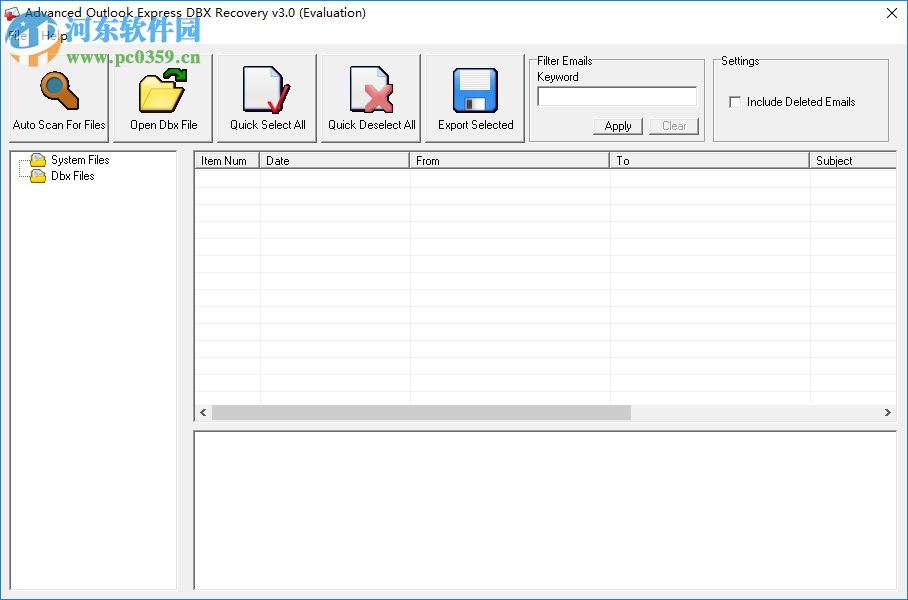908x600 pixels.
Task: Click the Export Selected floppy disk icon
Action: 474,90
